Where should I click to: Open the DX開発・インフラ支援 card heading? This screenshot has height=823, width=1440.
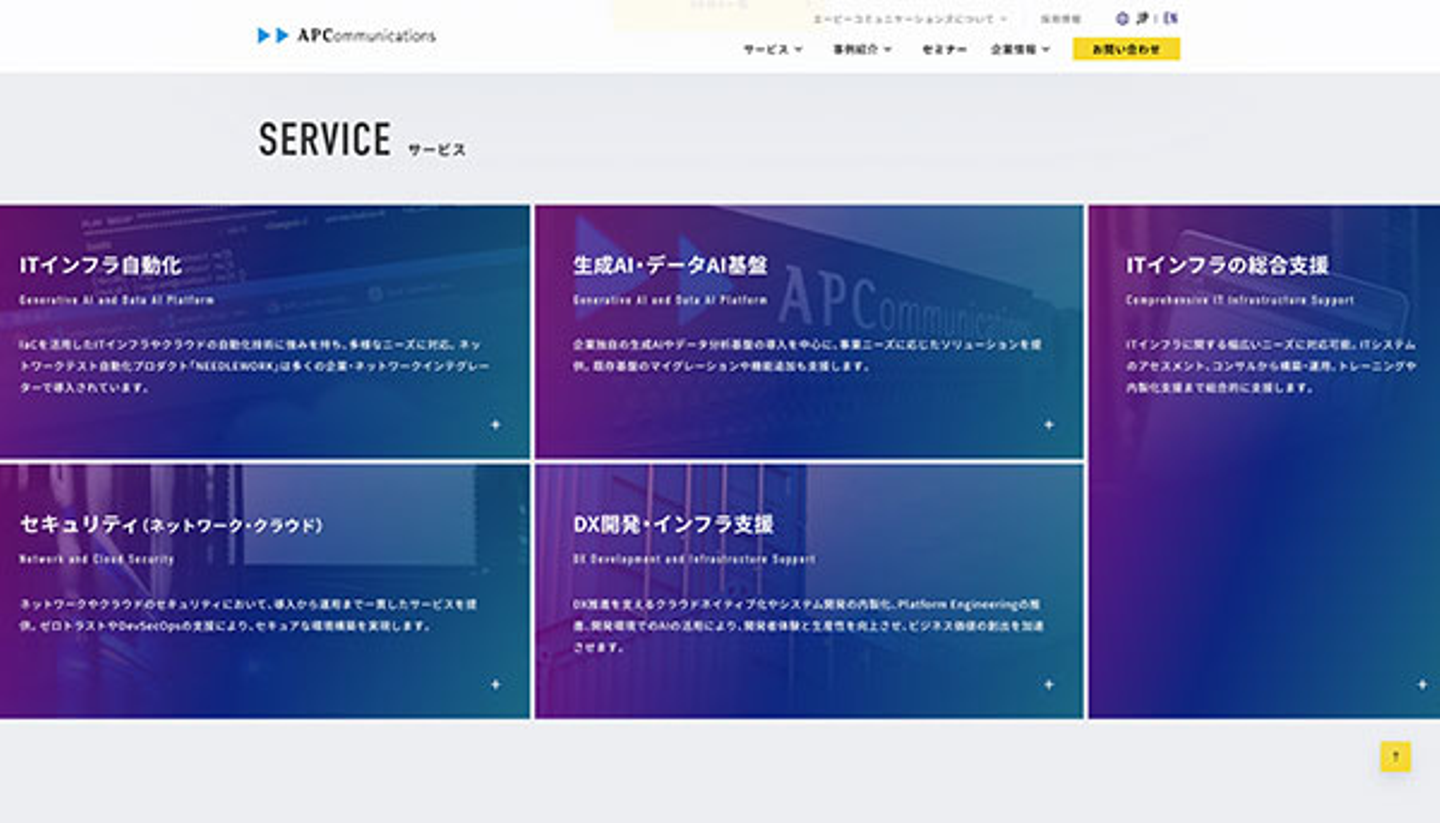click(673, 525)
